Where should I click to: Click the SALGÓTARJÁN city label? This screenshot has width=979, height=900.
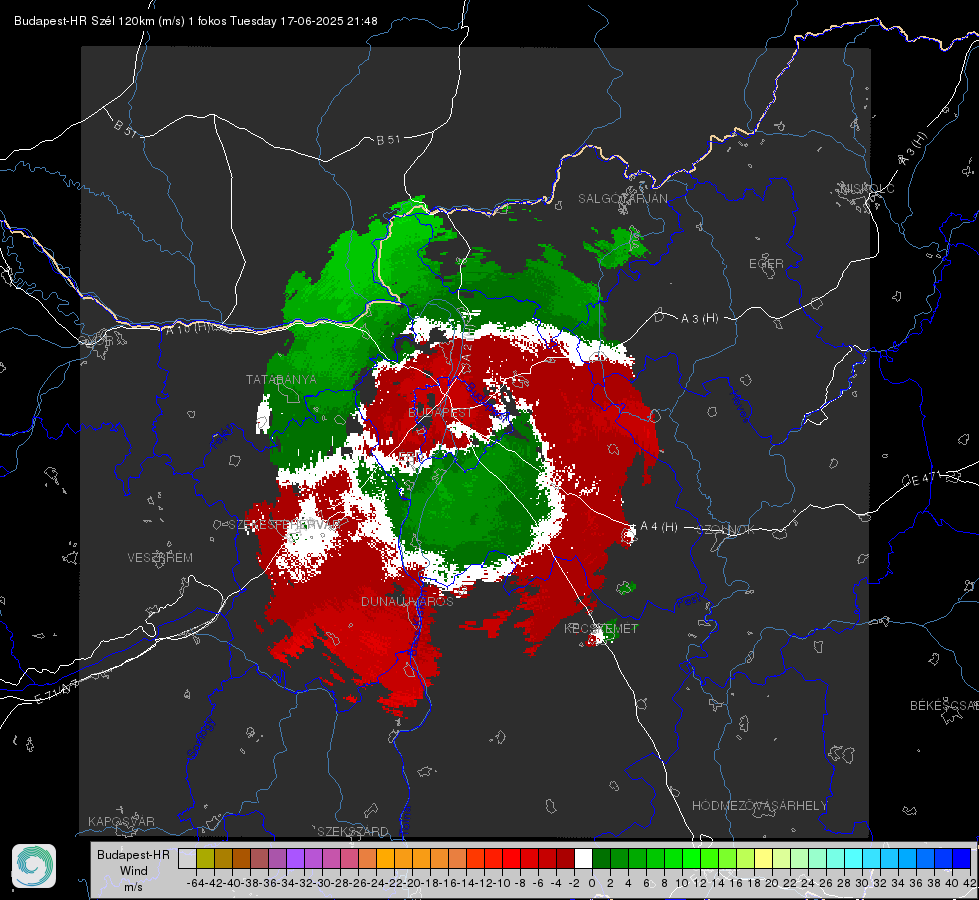pyautogui.click(x=622, y=199)
